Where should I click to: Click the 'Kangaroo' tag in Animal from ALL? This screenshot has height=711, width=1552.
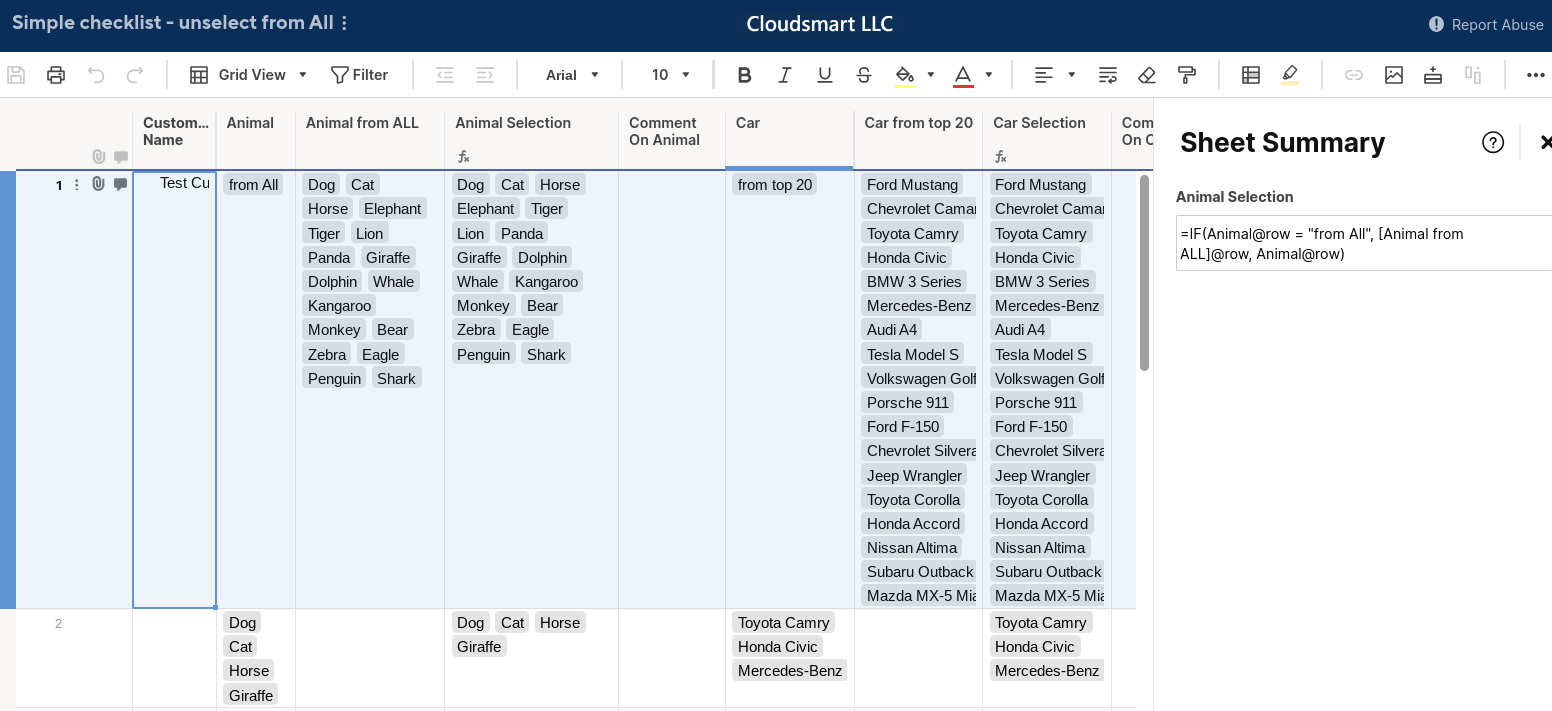pos(340,305)
